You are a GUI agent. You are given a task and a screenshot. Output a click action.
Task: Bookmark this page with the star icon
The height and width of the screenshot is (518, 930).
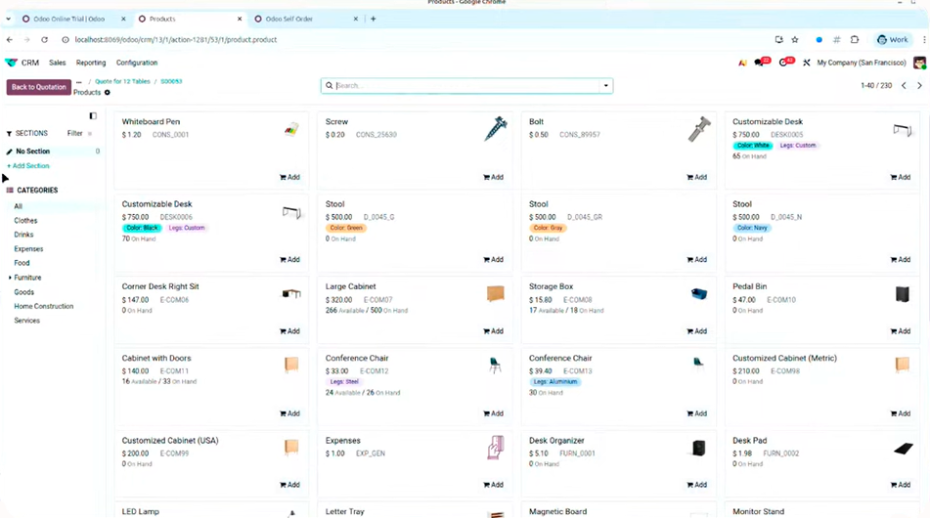[x=795, y=40]
